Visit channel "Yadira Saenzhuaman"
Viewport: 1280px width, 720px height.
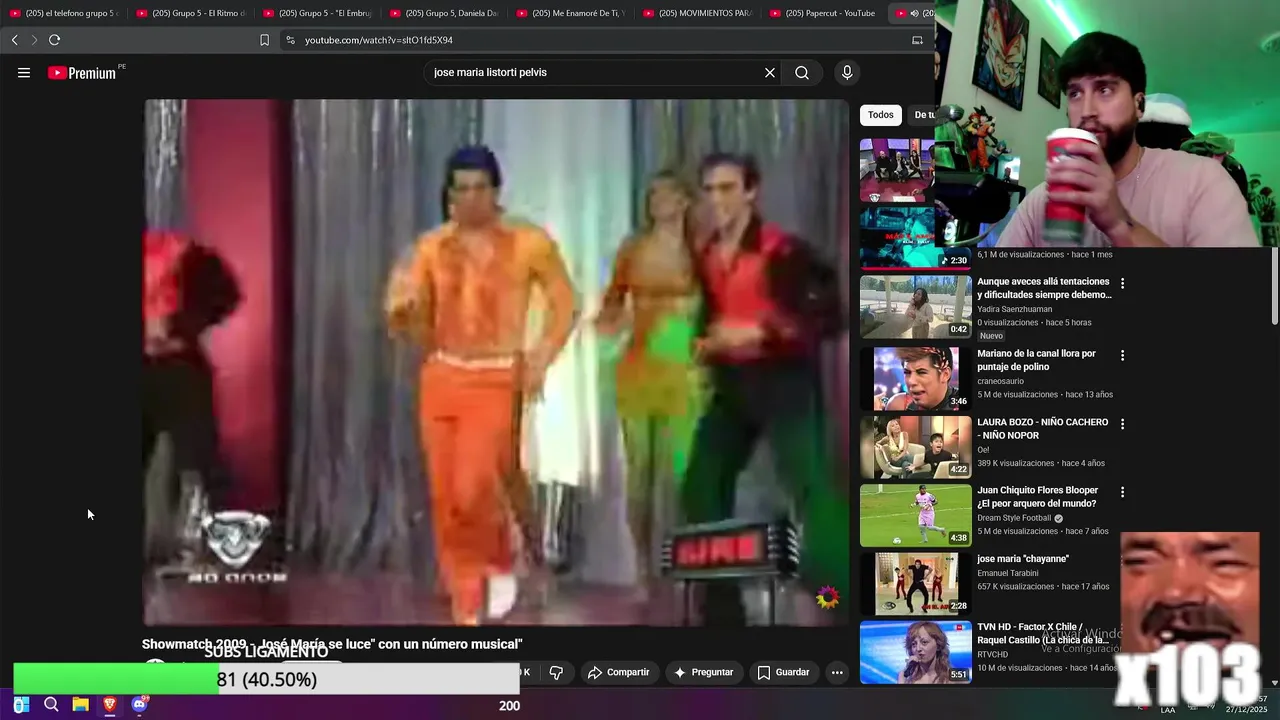click(1014, 309)
